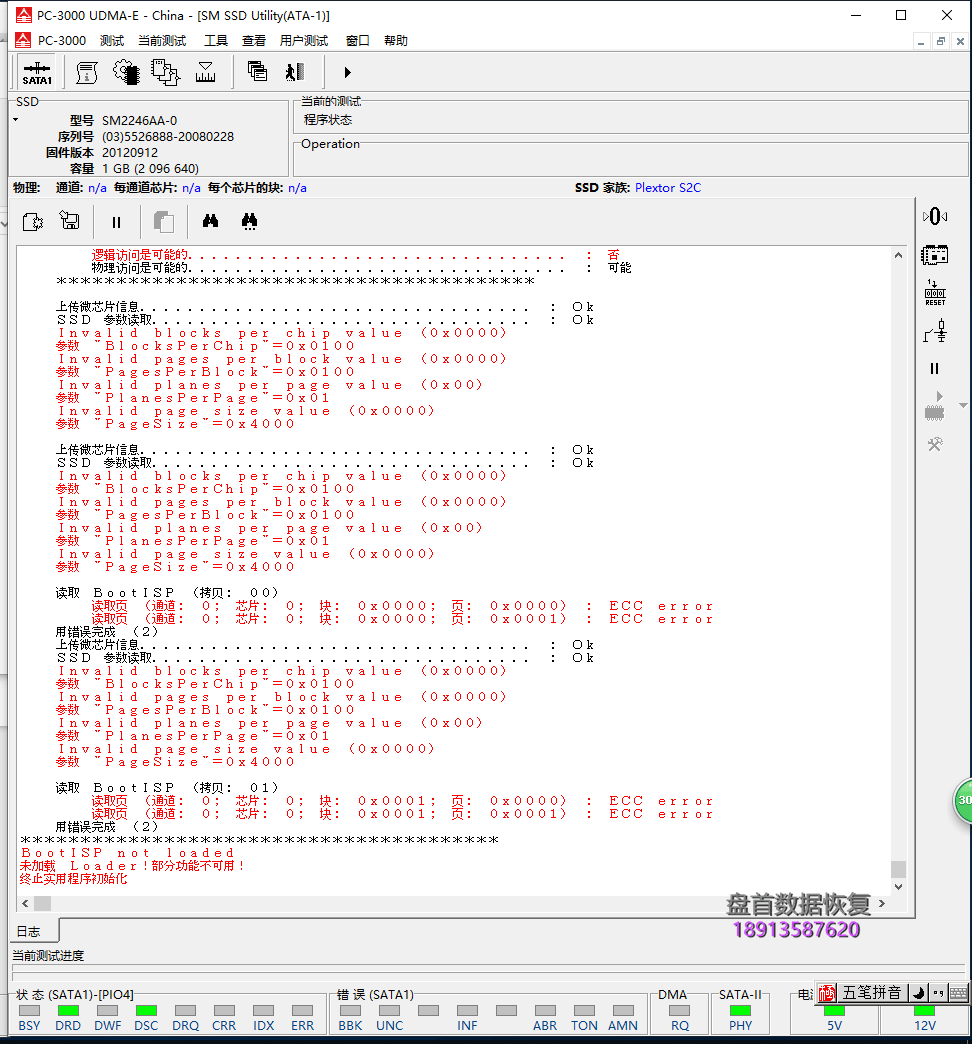Open the dropdown arrow beside chip icon
972x1044 pixels.
(x=963, y=405)
